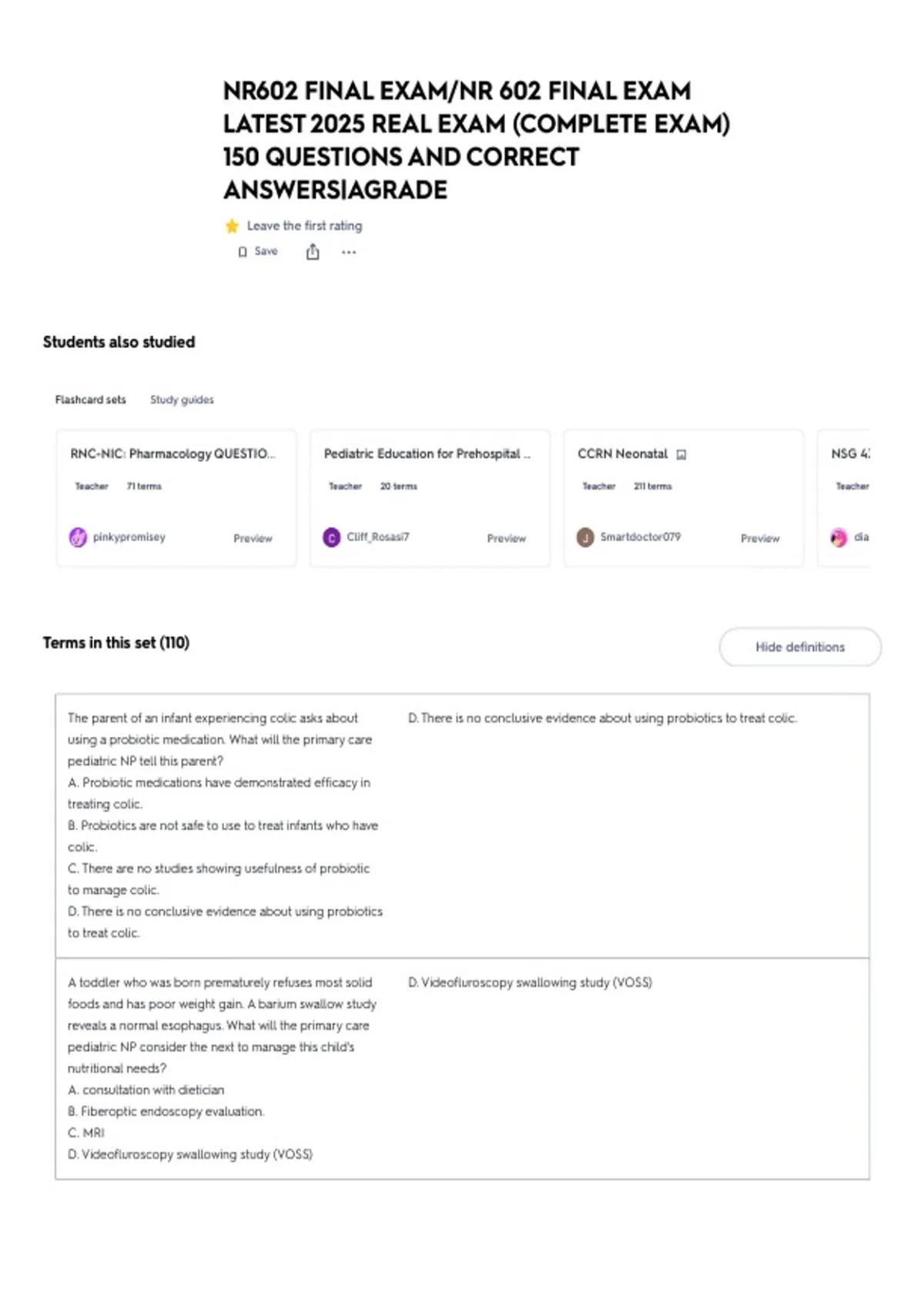The image size is (924, 1309).
Task: Click Smartdoctor079's avatar icon
Action: pos(585,537)
